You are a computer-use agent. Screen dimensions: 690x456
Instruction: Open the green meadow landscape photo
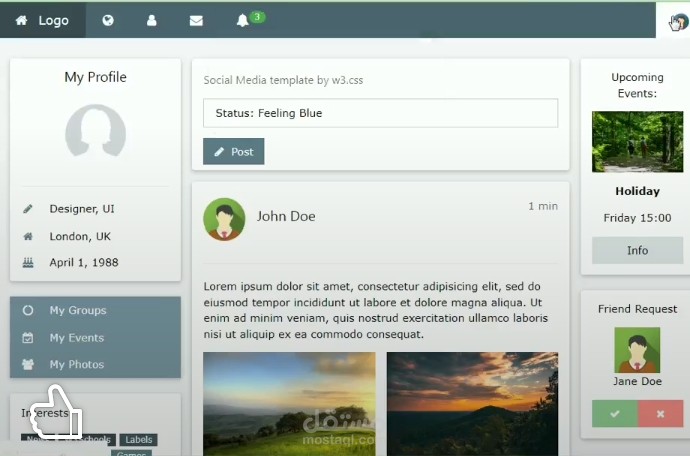tap(290, 404)
